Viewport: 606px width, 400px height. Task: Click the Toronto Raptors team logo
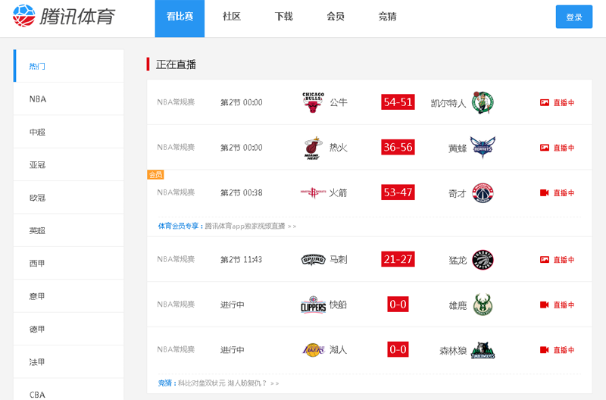click(x=482, y=259)
